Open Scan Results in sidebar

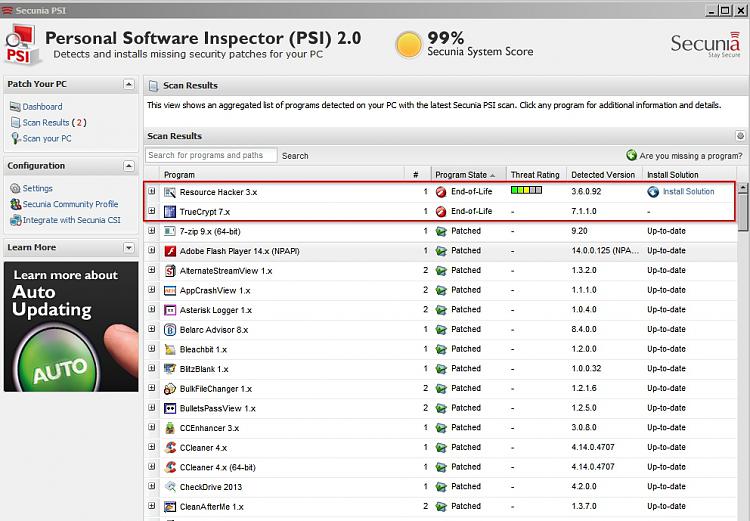[46, 122]
